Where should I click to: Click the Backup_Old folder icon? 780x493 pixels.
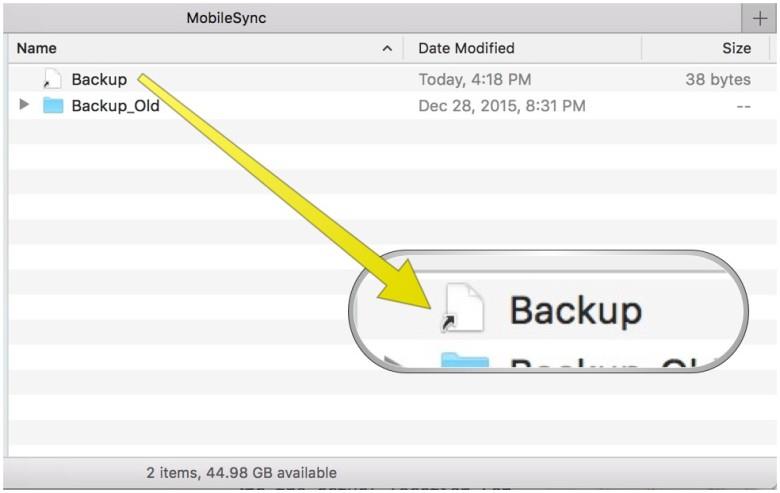[x=53, y=105]
